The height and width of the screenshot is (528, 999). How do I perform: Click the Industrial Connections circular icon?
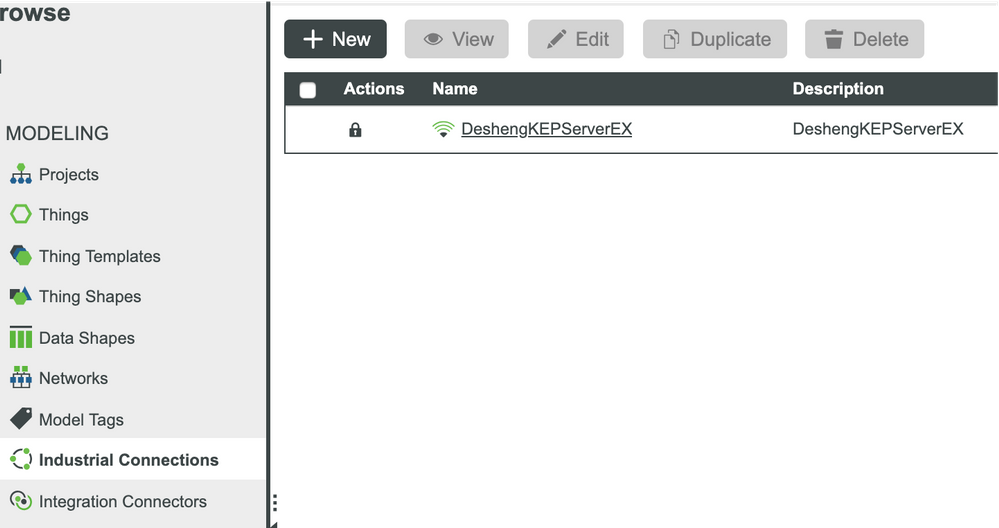(x=20, y=459)
